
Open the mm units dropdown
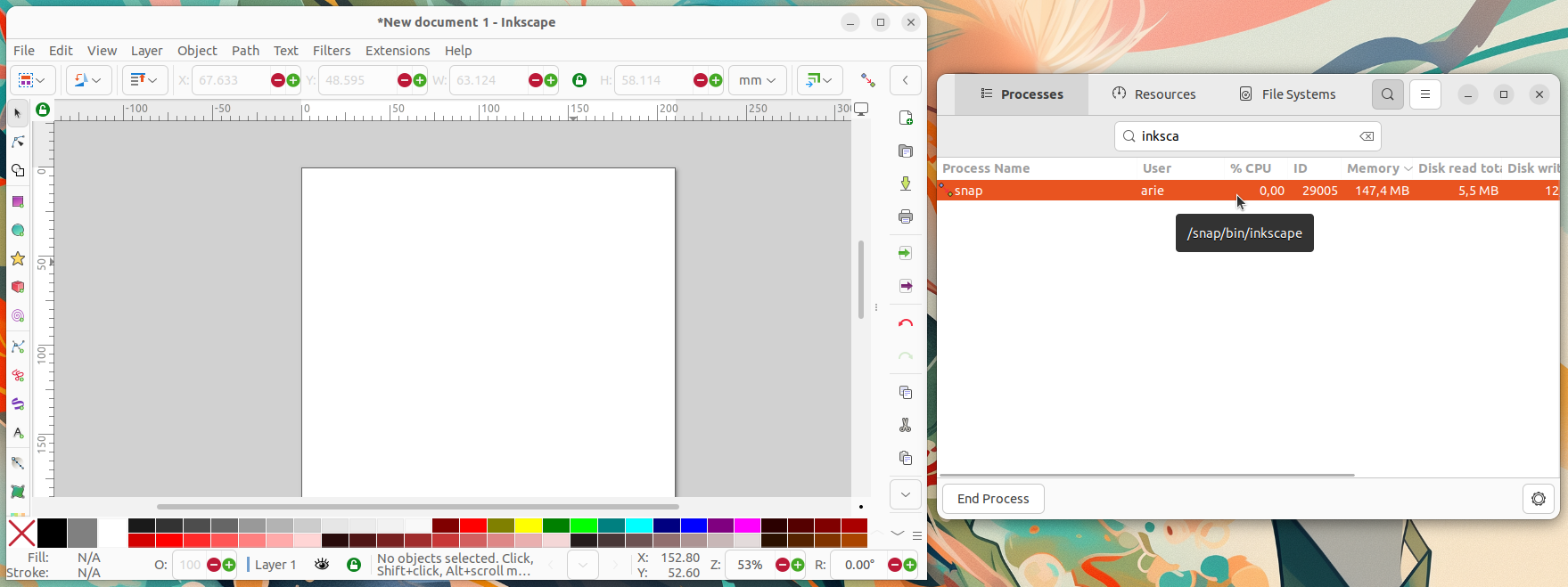point(758,80)
